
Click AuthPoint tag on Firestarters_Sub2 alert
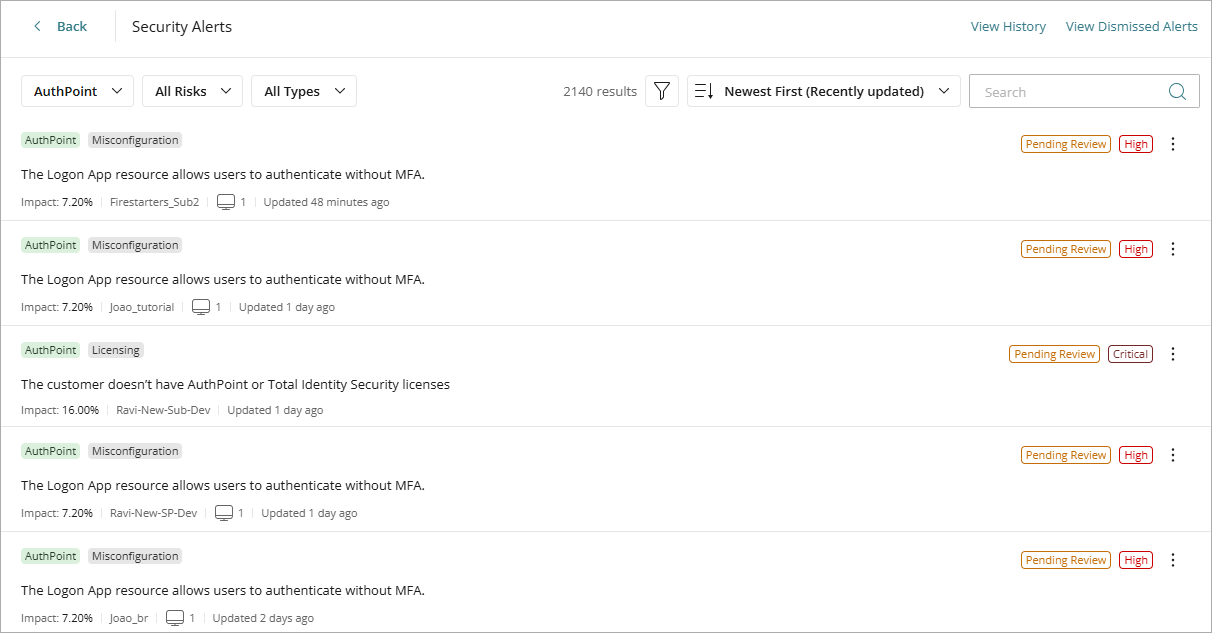(x=50, y=140)
